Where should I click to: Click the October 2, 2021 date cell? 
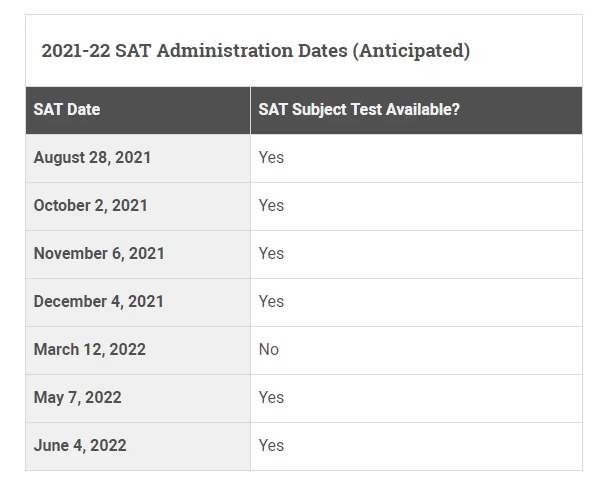pos(138,206)
